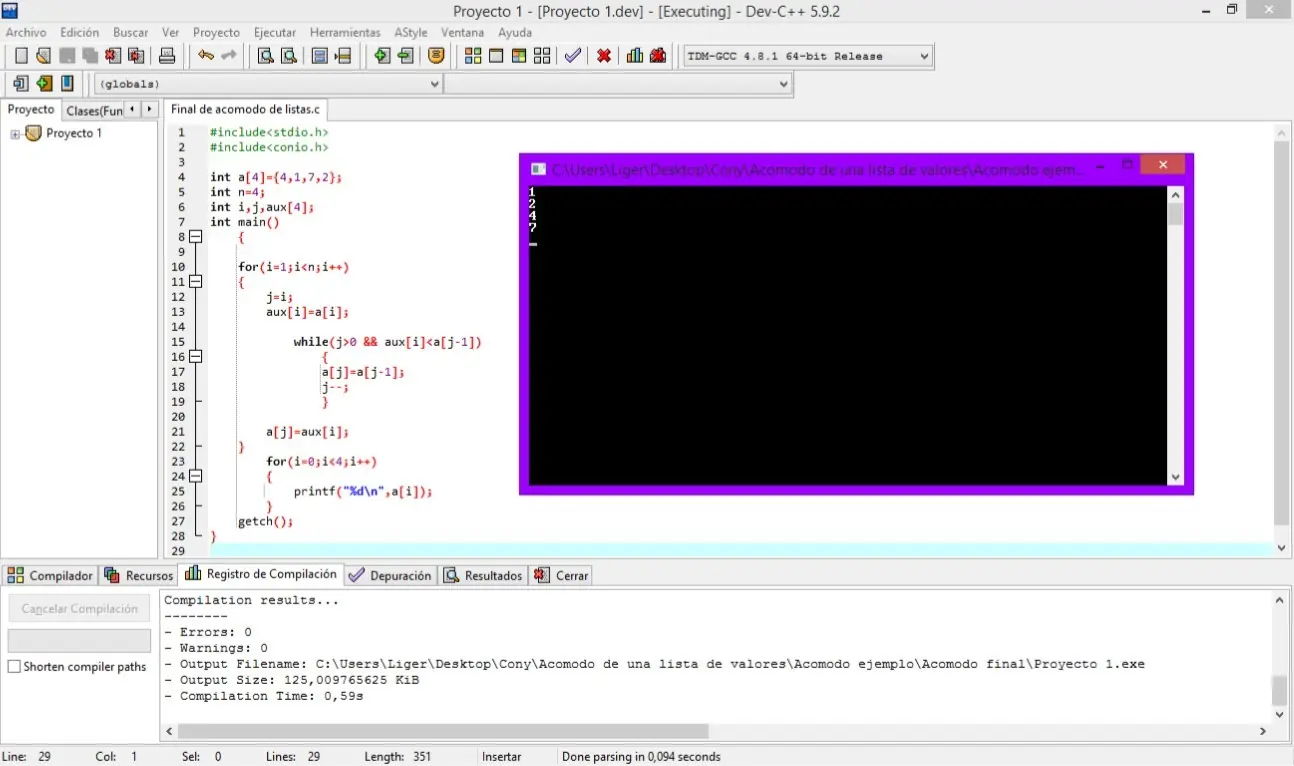The height and width of the screenshot is (766, 1294).
Task: Click the Cancelar Compilación button
Action: point(79,609)
